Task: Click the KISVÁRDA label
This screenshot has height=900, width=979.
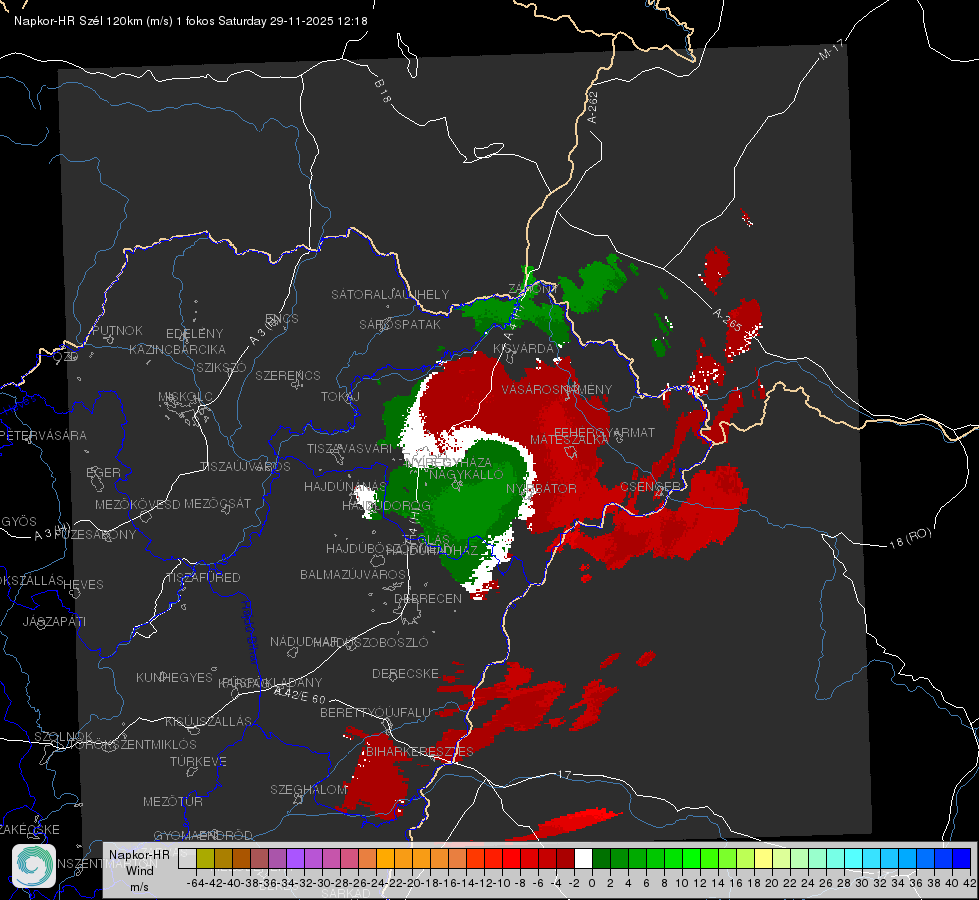Action: [523, 349]
